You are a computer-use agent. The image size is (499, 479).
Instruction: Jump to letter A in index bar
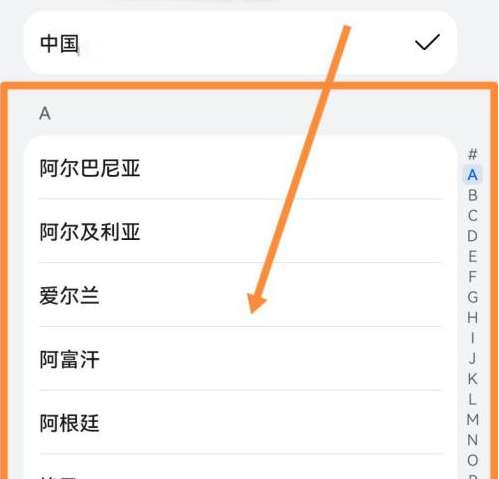pyautogui.click(x=472, y=175)
